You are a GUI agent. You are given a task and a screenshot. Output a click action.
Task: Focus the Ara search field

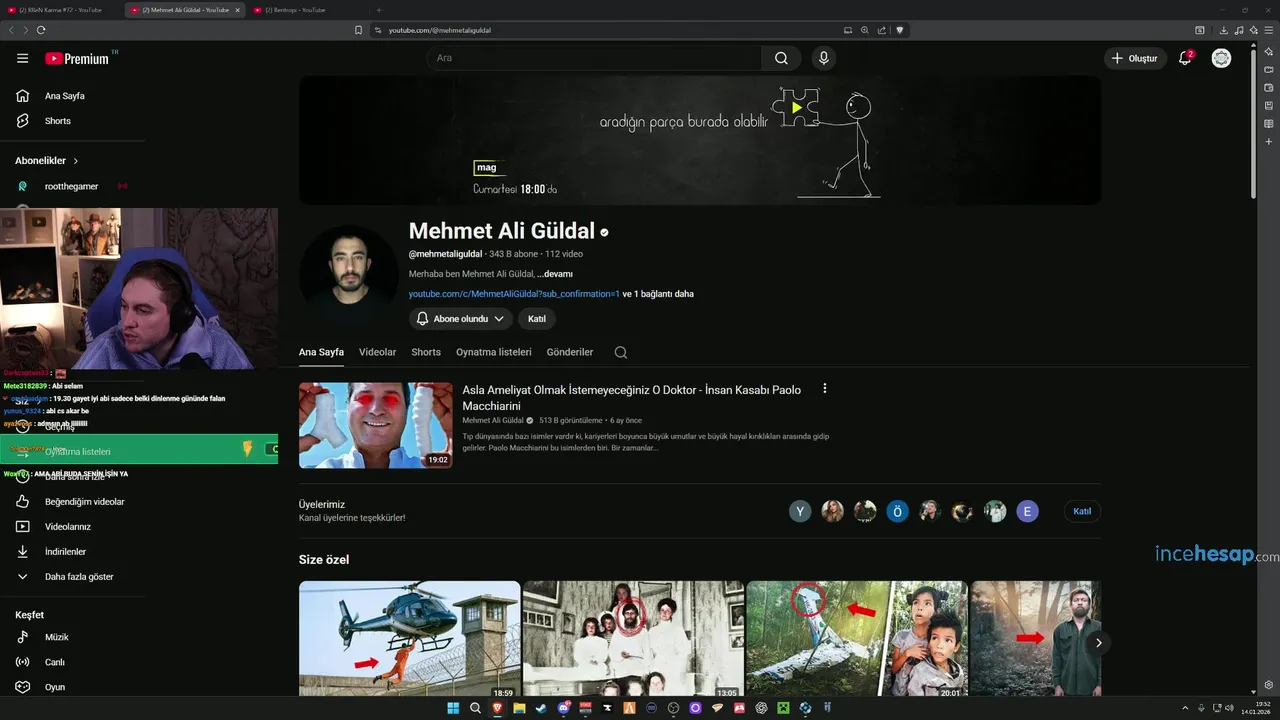click(x=594, y=58)
